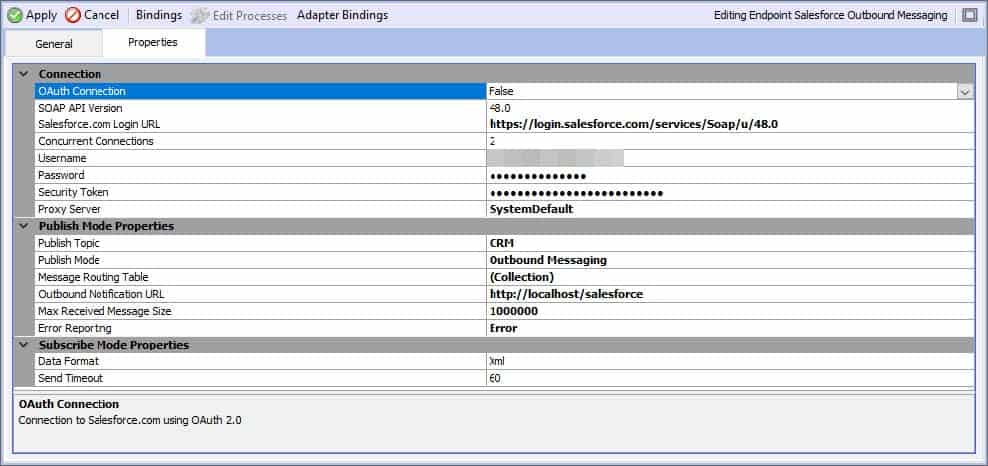The width and height of the screenshot is (988, 466).
Task: Click the 1000000 message size value
Action: click(x=514, y=311)
